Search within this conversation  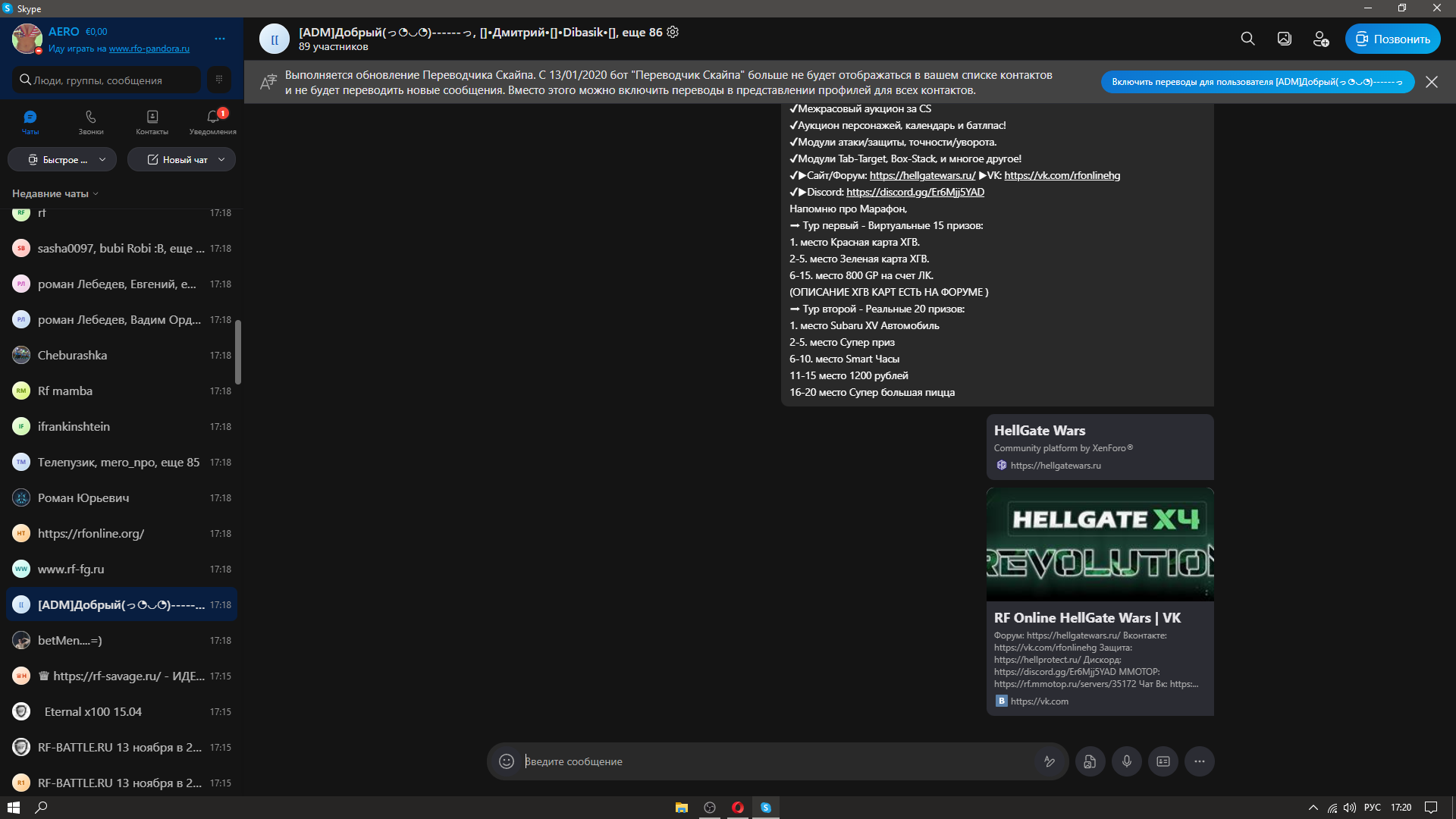coord(1247,39)
